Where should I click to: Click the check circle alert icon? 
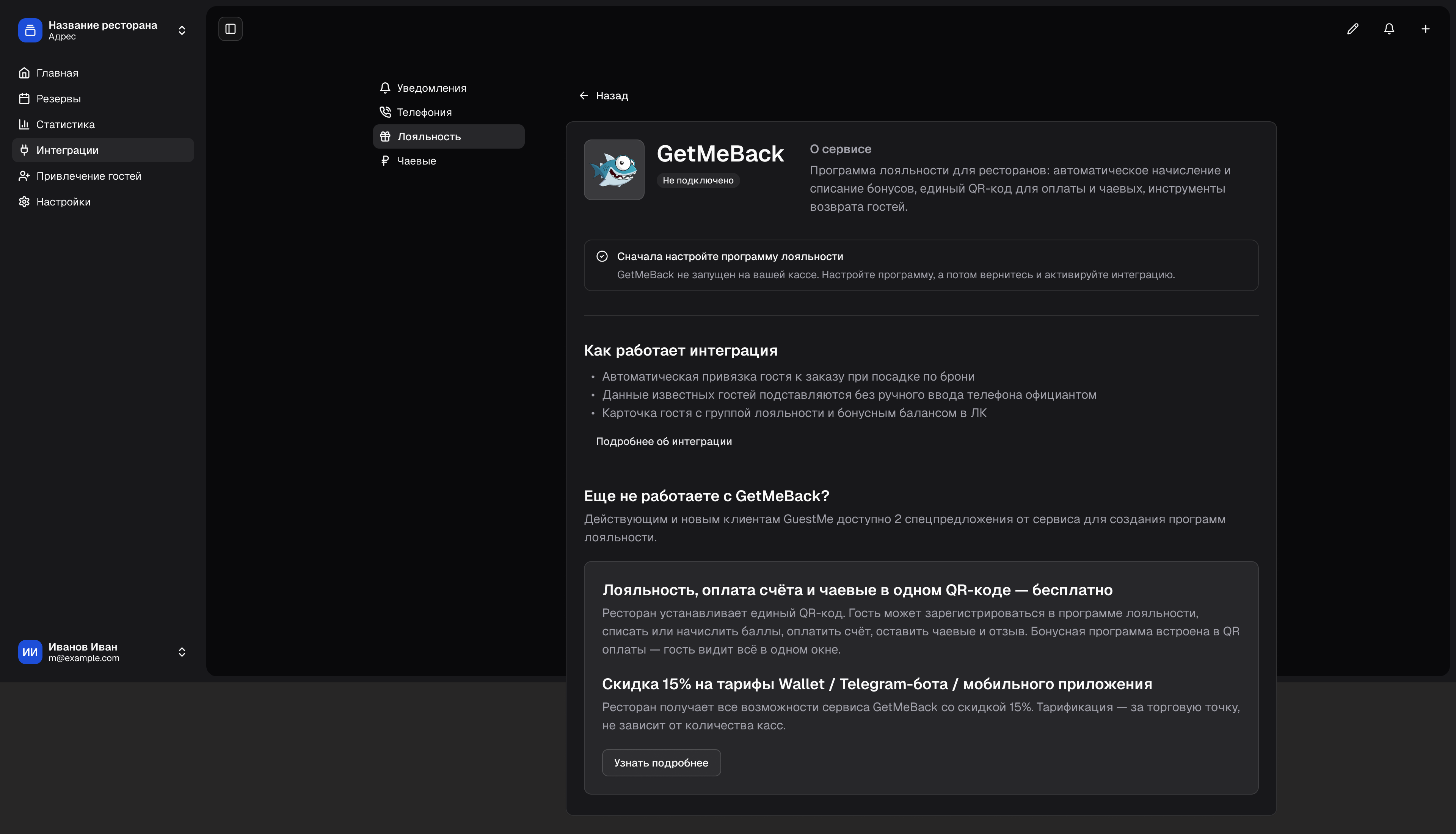(x=601, y=256)
